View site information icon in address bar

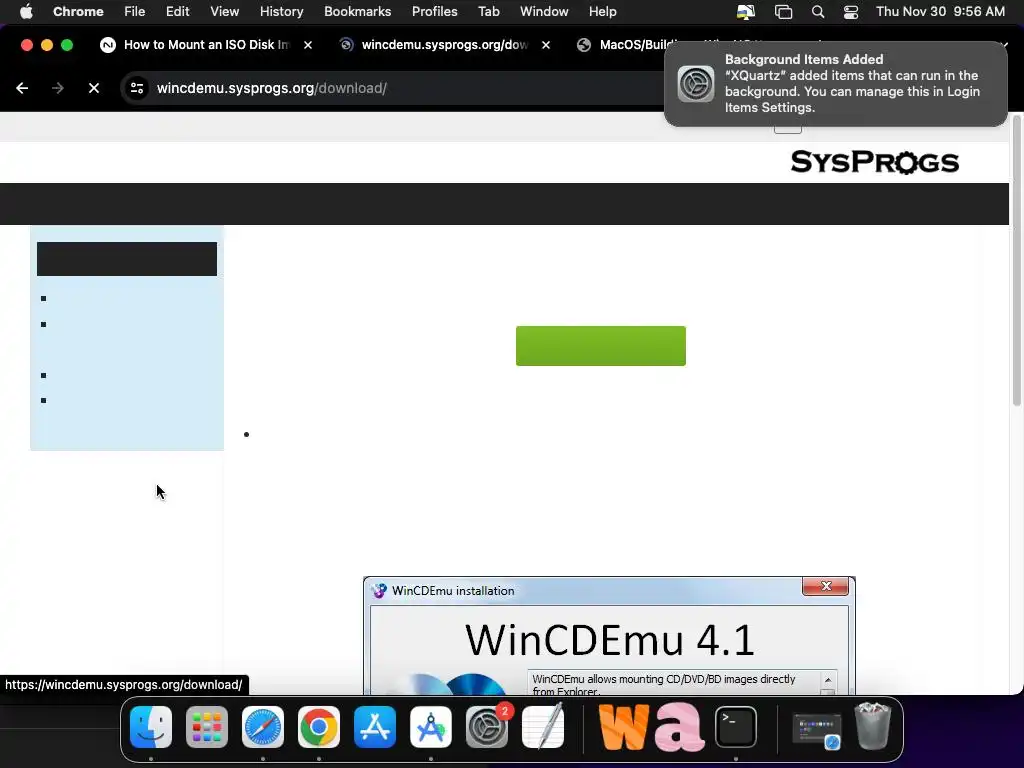click(136, 88)
